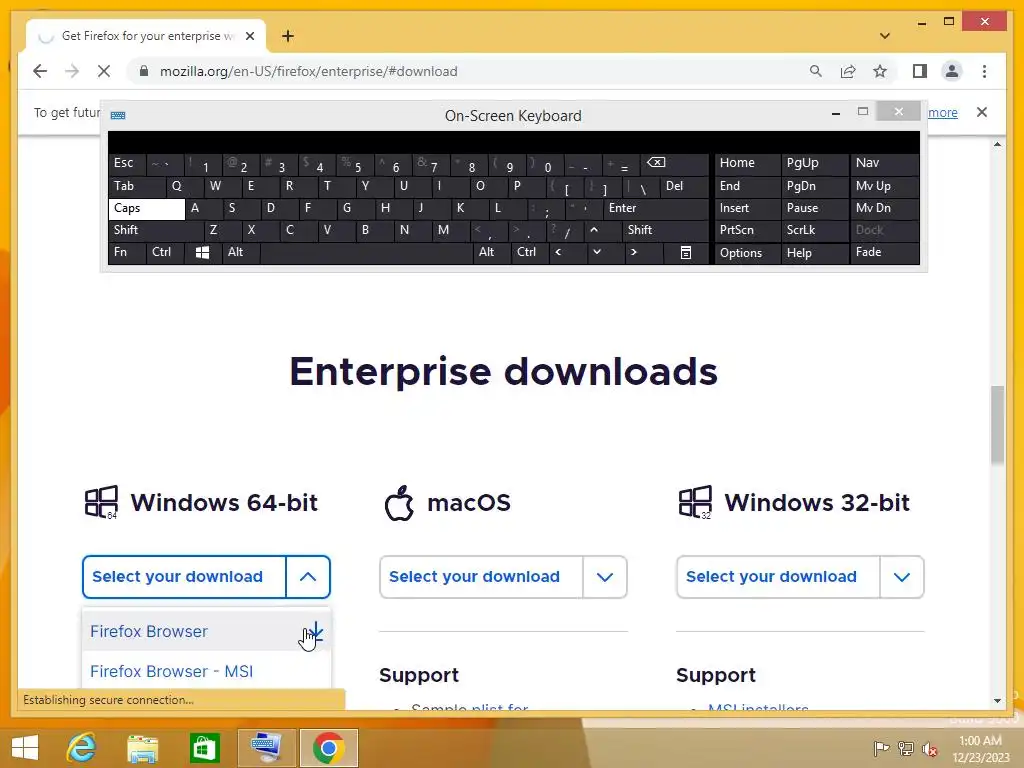Screen dimensions: 1024x768
Task: Toggle the Caps key on the On-Screen Keyboard
Action: click(147, 208)
